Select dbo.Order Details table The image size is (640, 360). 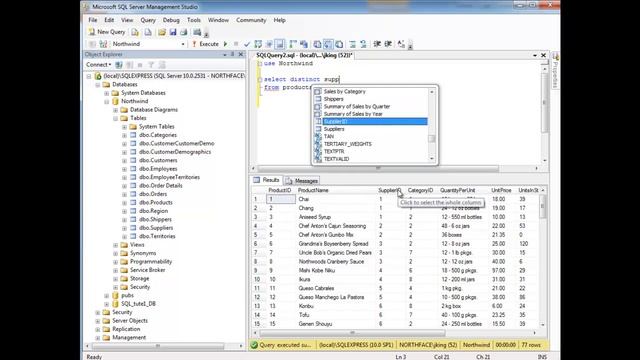coord(160,186)
